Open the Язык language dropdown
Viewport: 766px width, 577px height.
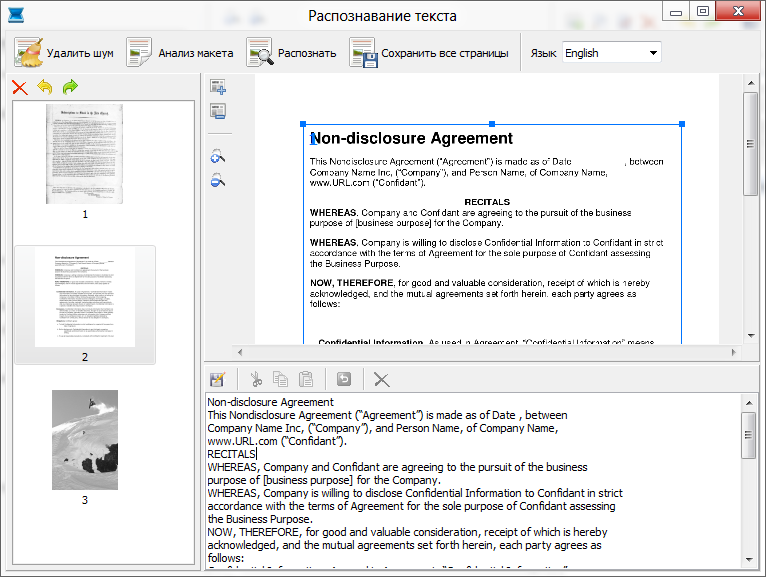pos(611,53)
